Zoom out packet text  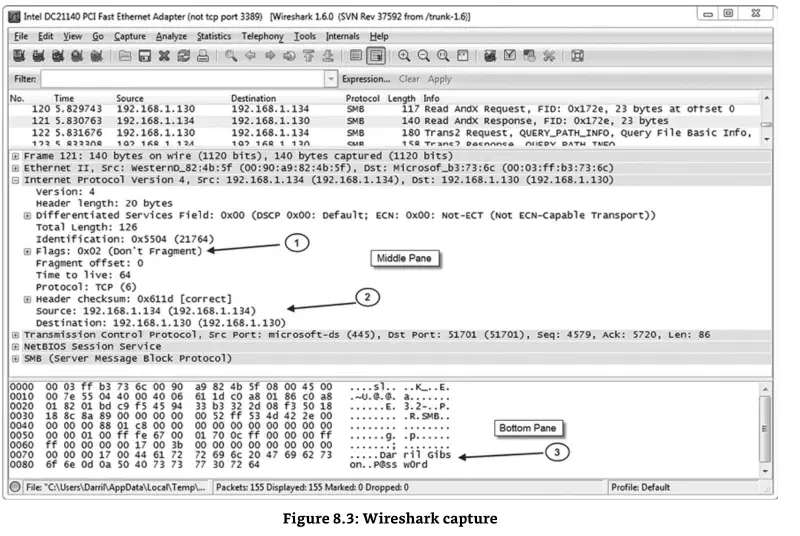[423, 56]
